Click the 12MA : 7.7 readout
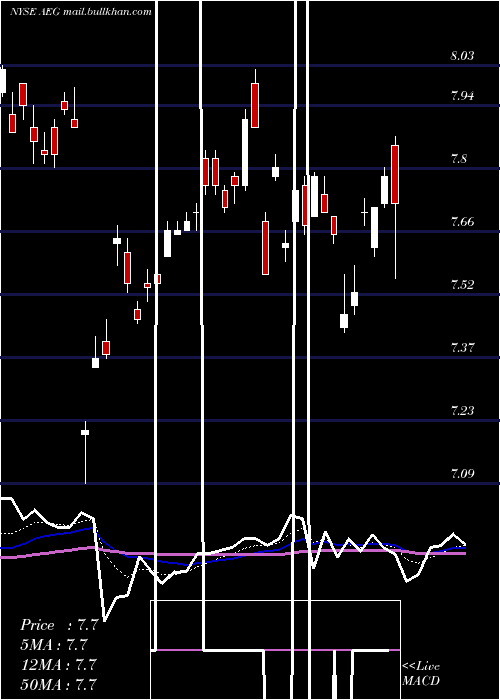This screenshot has width=500, height=700. [59, 664]
